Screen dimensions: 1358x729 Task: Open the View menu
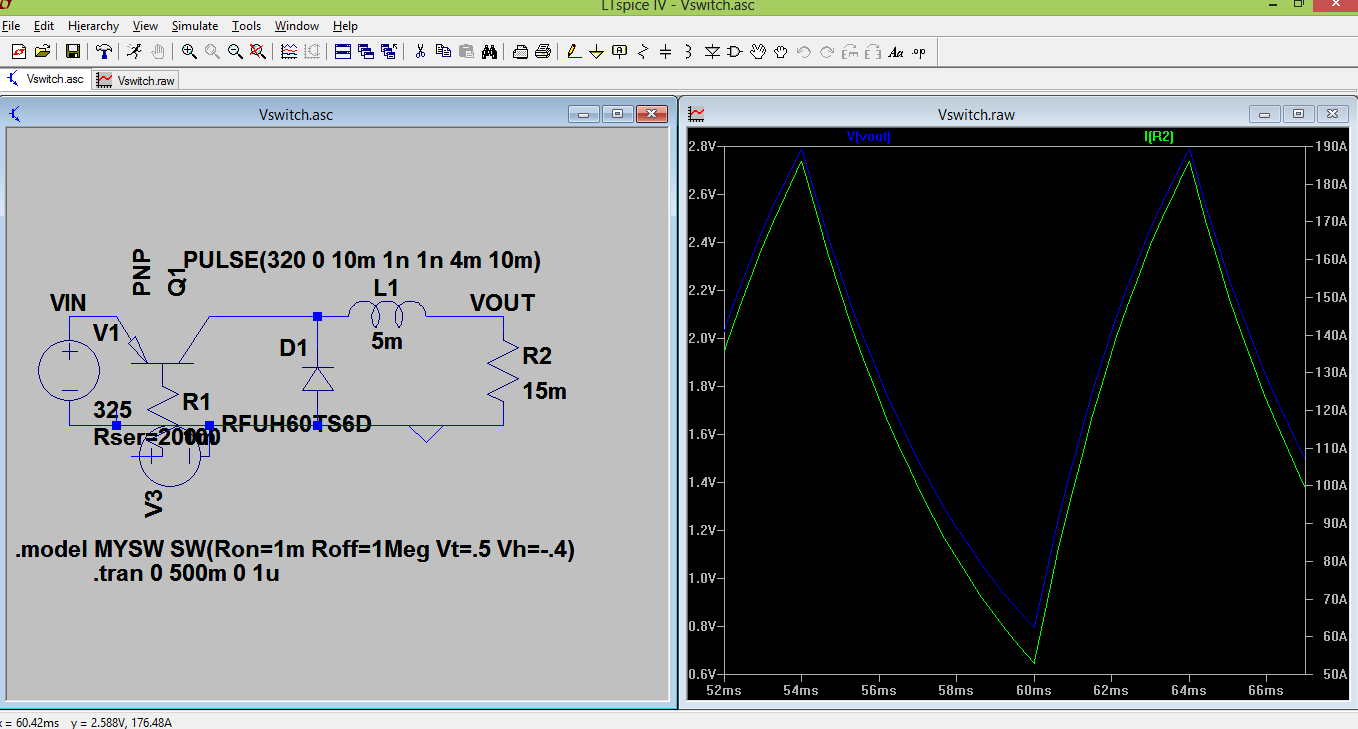click(x=145, y=26)
